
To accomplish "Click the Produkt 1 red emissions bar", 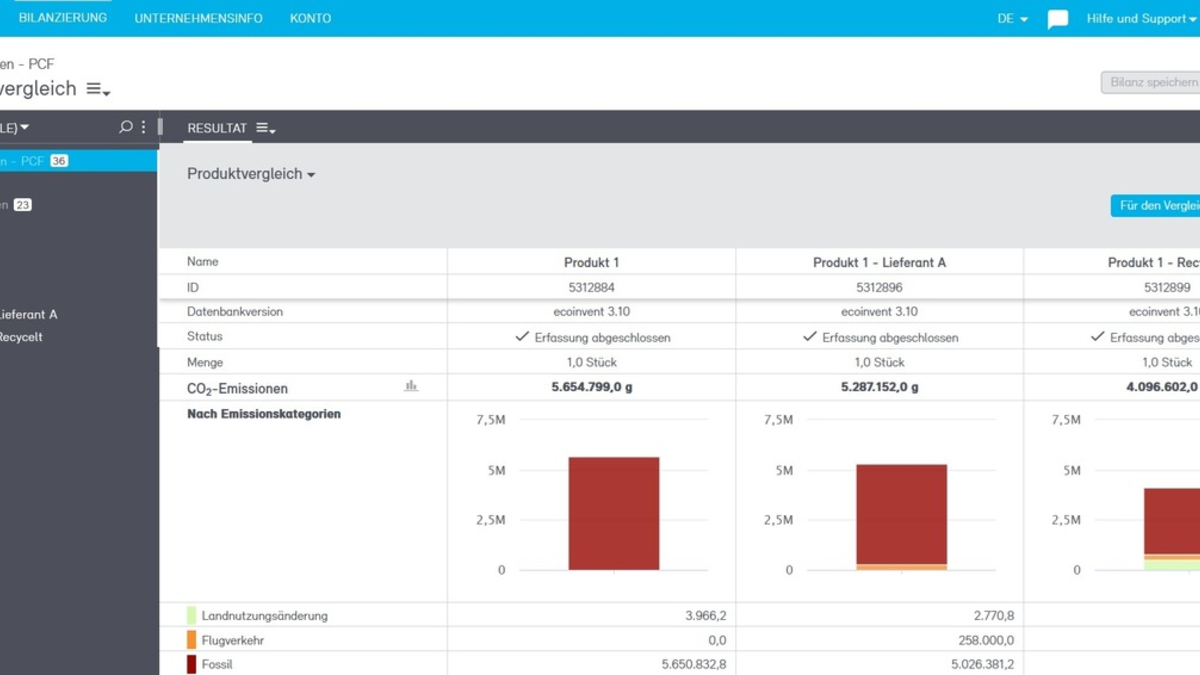I will (x=613, y=513).
